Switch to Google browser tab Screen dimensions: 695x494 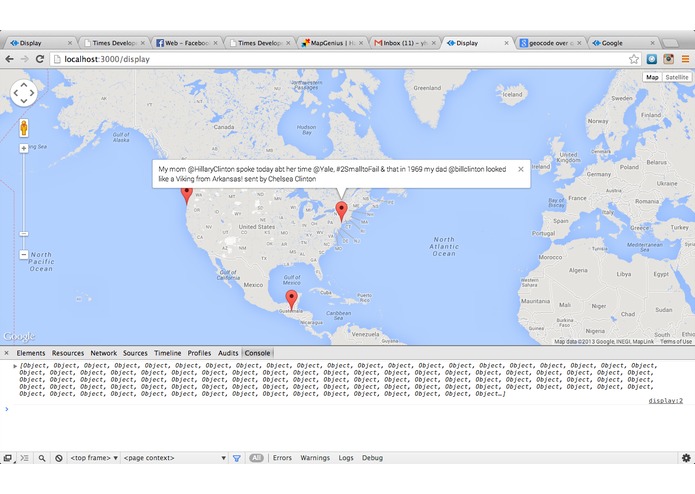[623, 43]
